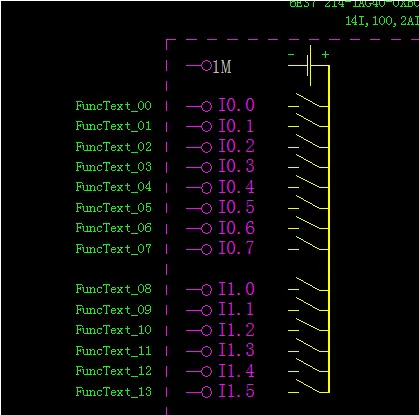Screen dimensions: 419x415
Task: Select the terminal circle of input I1.5
Action: click(207, 392)
